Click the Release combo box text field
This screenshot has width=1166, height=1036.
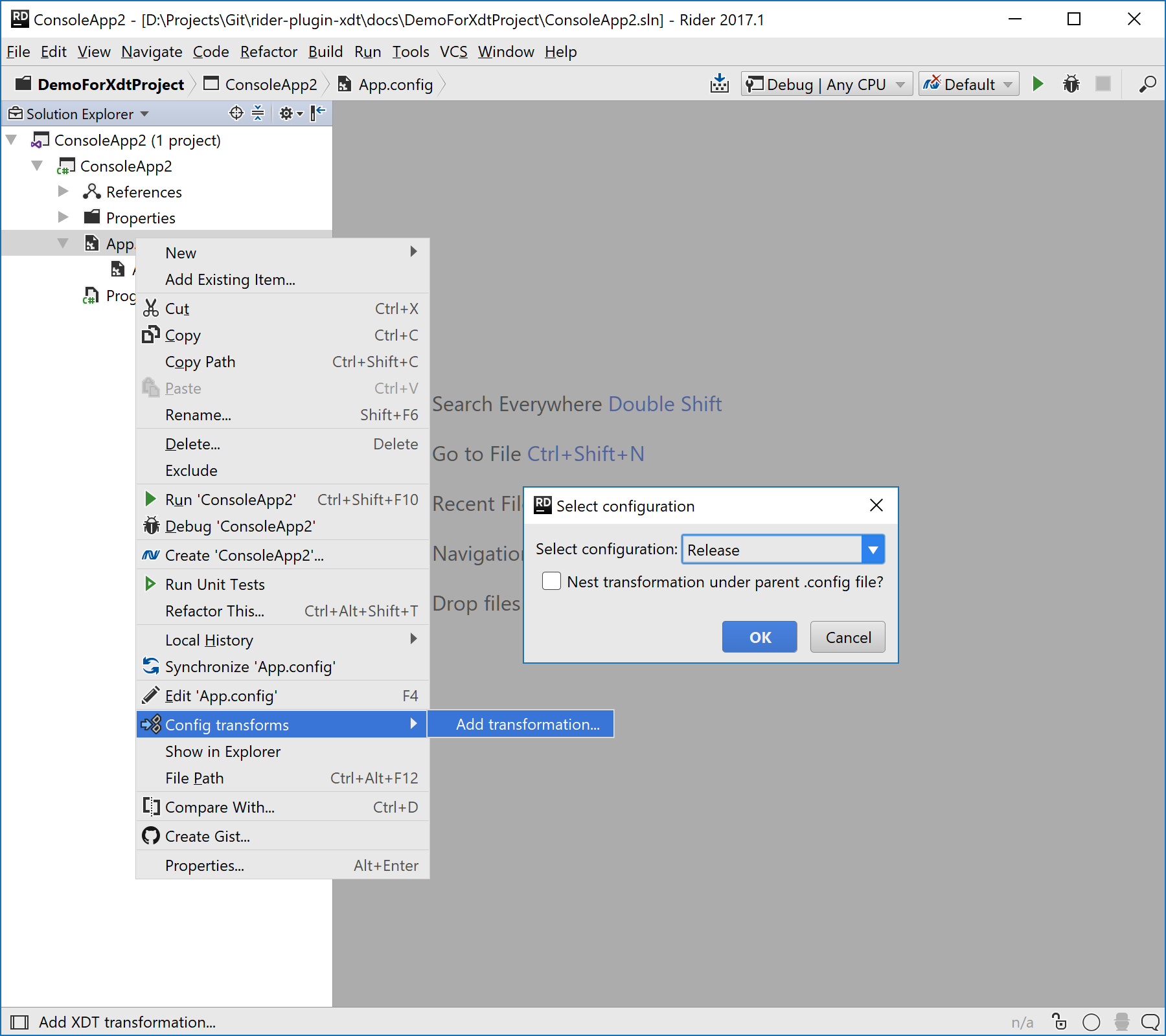coord(772,550)
